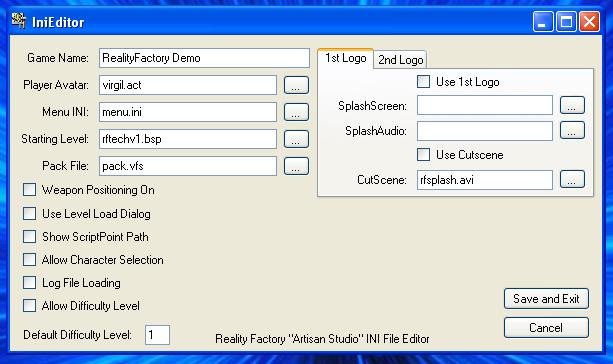Click the Default Difficulty Level value box

point(157,335)
